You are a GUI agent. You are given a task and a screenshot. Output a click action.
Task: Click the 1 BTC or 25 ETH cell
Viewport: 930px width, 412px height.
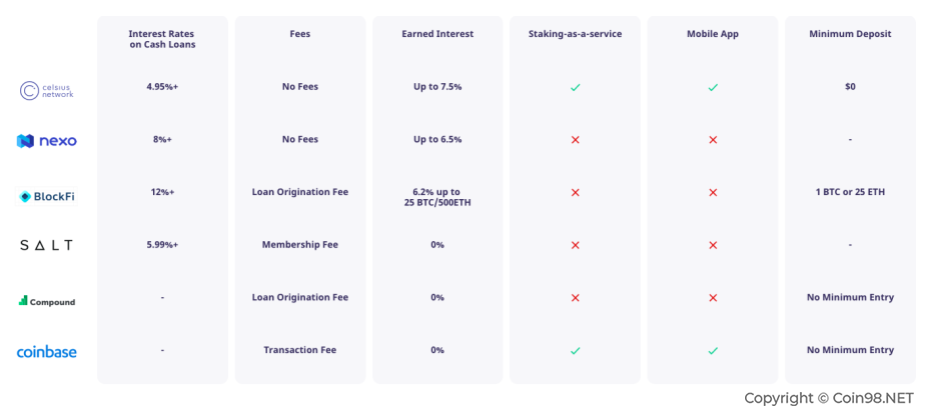coord(850,192)
